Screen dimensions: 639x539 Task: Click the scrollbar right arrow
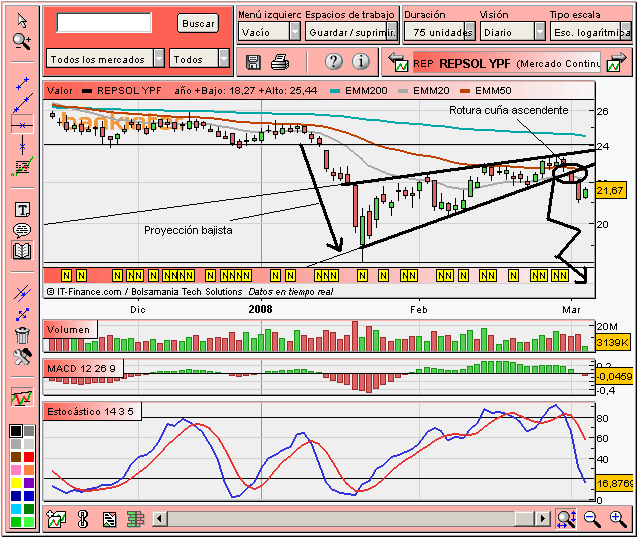tap(542, 519)
